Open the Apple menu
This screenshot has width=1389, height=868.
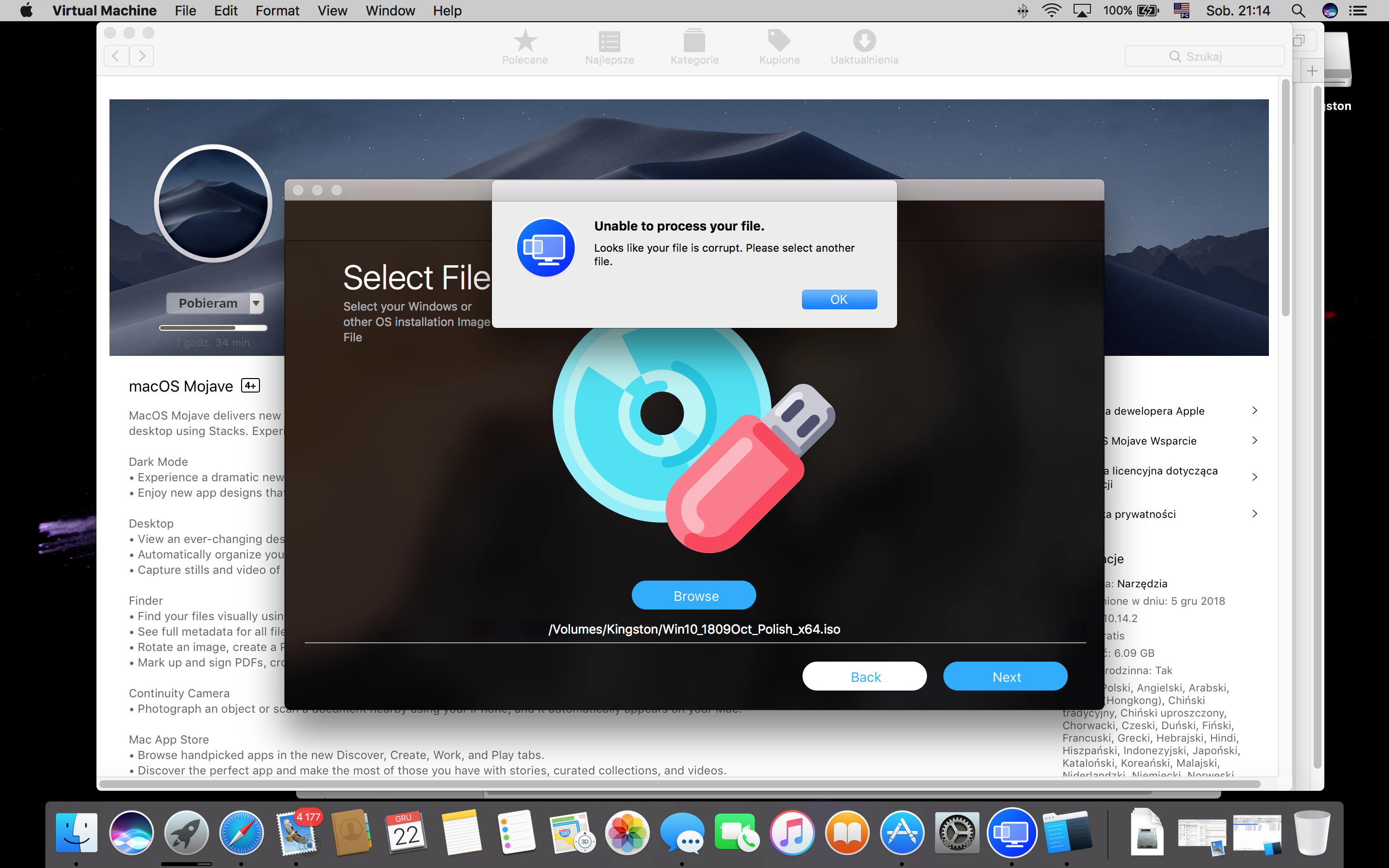tap(26, 10)
